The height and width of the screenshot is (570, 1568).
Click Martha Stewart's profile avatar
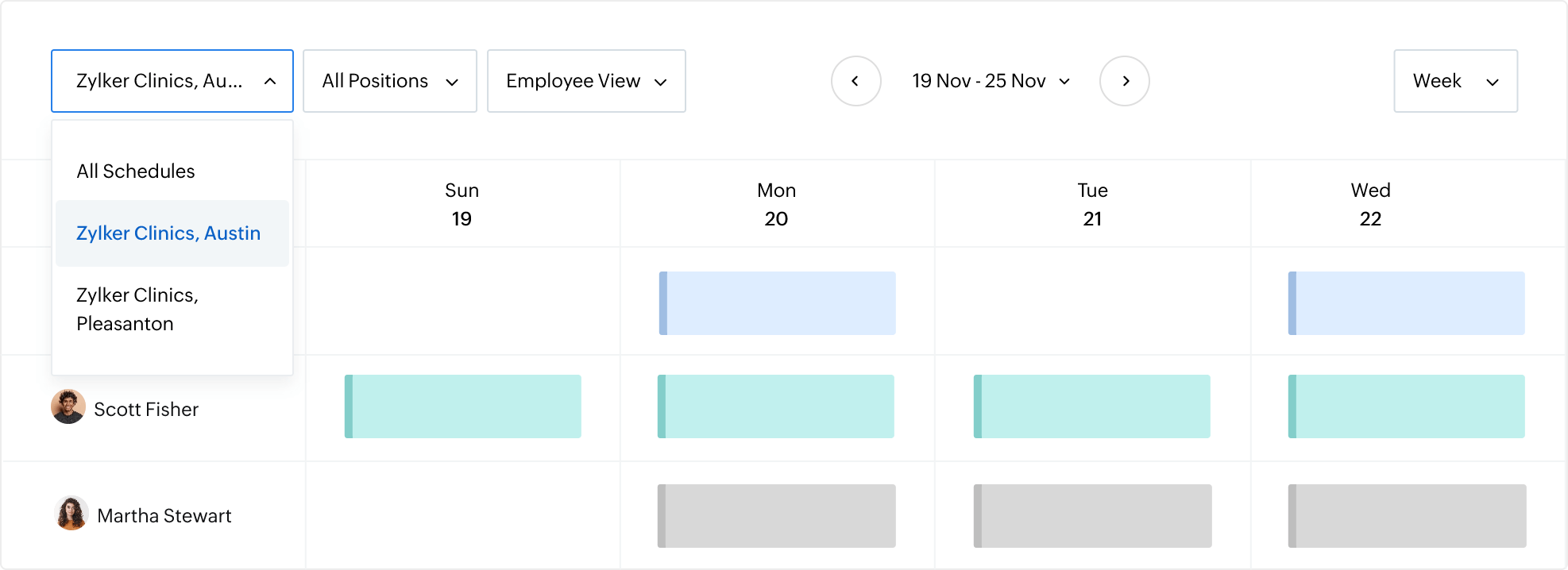click(x=68, y=514)
